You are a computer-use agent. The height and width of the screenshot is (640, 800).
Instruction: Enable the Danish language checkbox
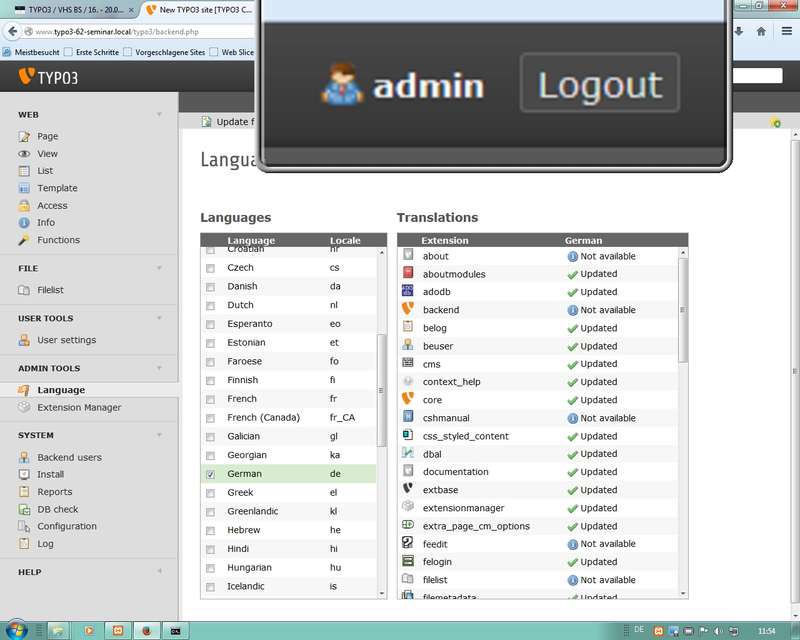[210, 287]
